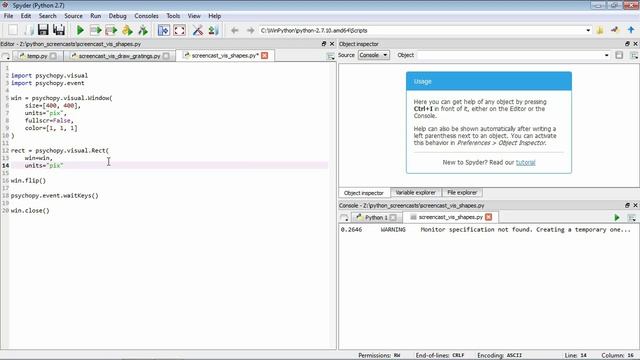
Task: Run the script with the green play icon
Action: click(80, 30)
